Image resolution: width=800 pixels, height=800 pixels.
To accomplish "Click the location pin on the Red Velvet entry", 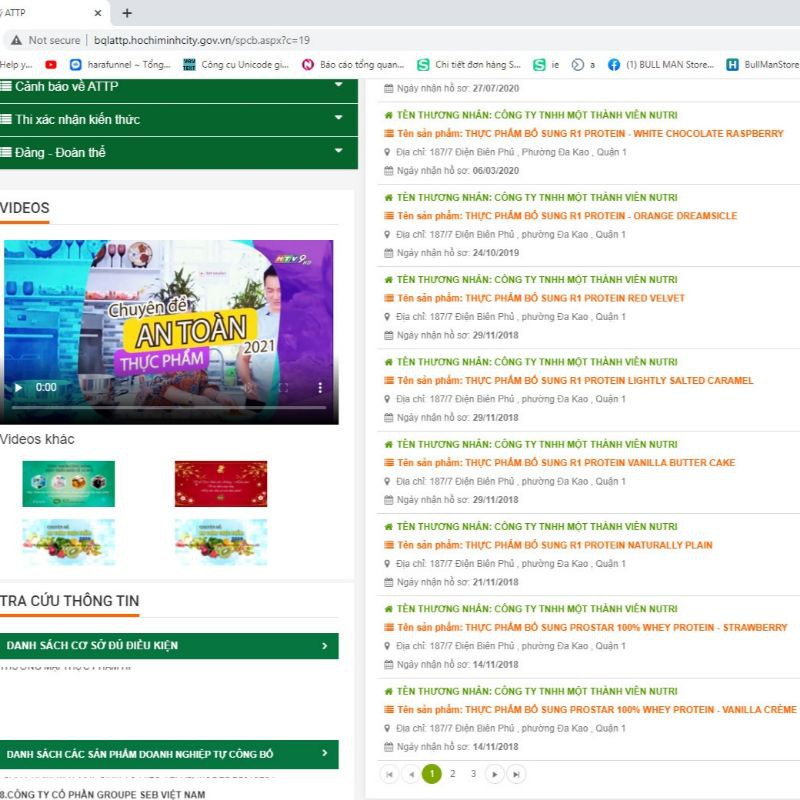I will point(387,317).
